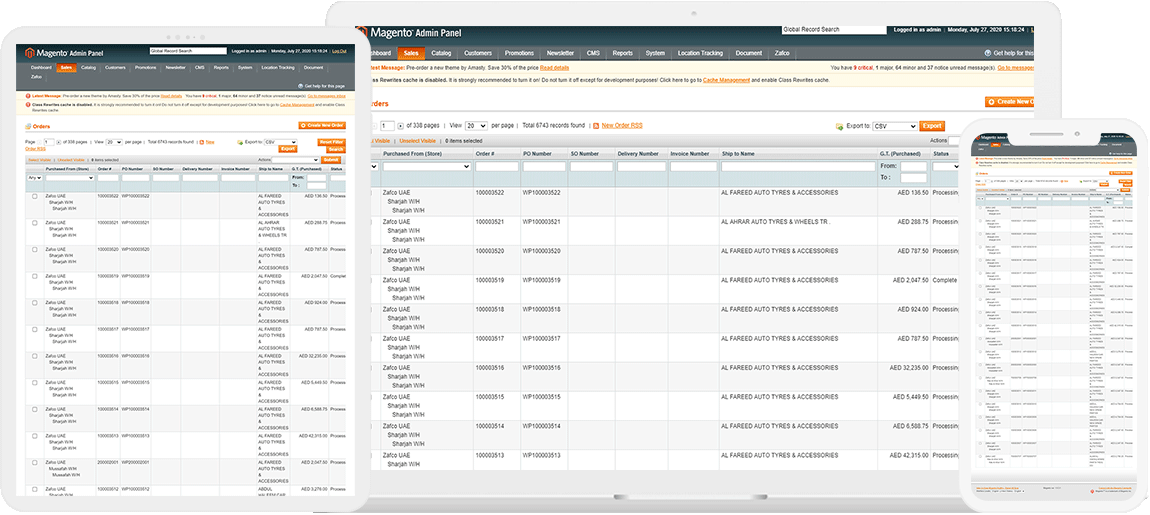Image resolution: width=1150 pixels, height=515 pixels.
Task: Open the View per page dropdown on laptop
Action: (x=476, y=126)
